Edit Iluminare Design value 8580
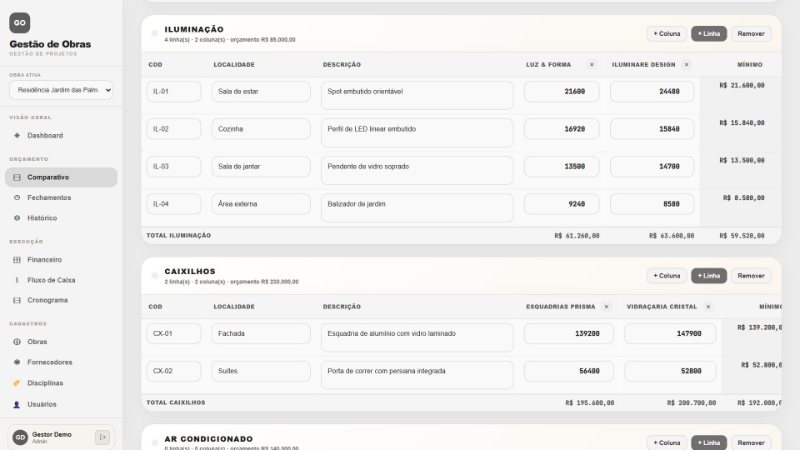Image resolution: width=800 pixels, height=450 pixels. click(x=652, y=204)
